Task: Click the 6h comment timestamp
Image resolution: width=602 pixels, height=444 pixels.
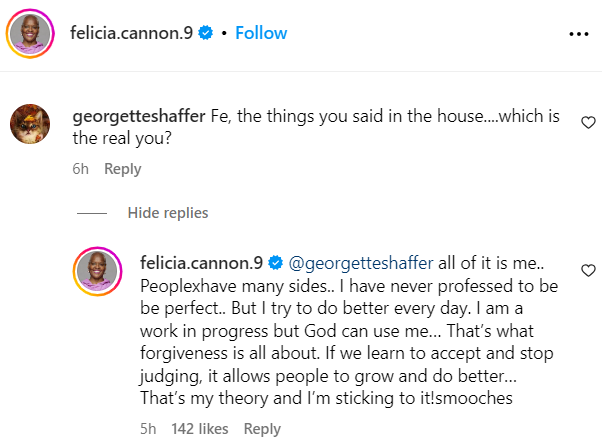Action: point(81,169)
